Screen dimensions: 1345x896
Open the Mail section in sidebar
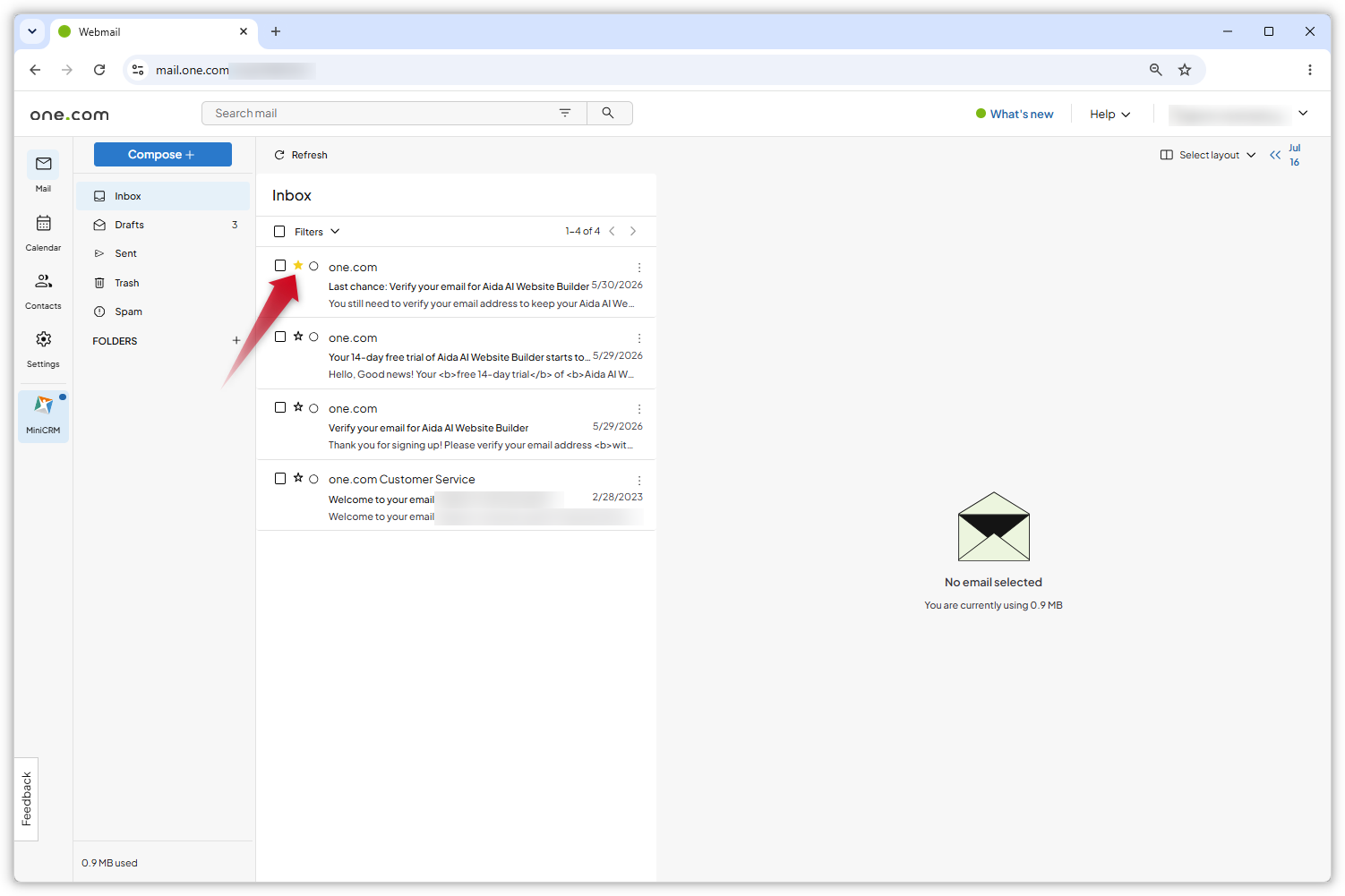(x=43, y=172)
